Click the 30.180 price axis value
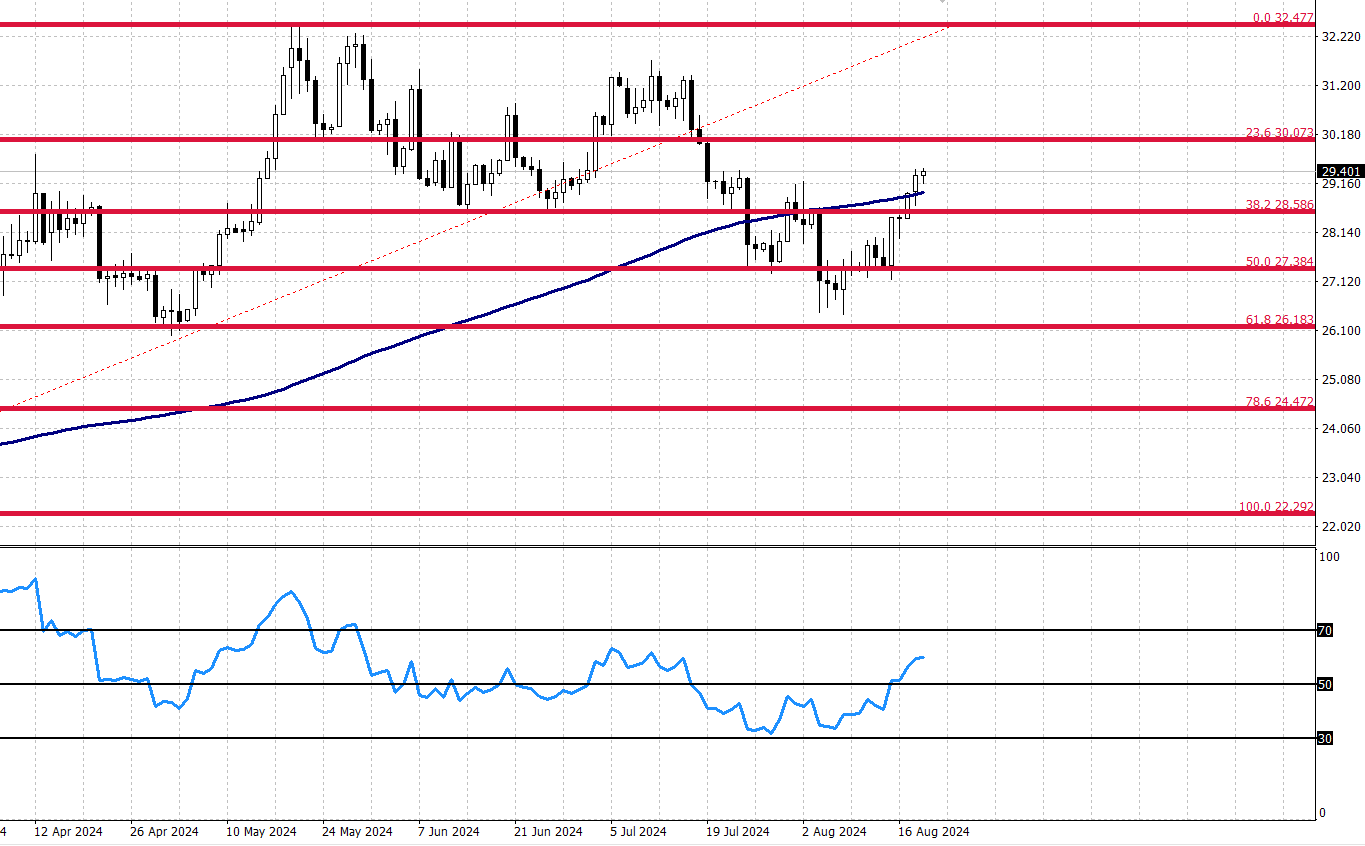Viewport: 1365px width, 846px height. click(x=1339, y=135)
